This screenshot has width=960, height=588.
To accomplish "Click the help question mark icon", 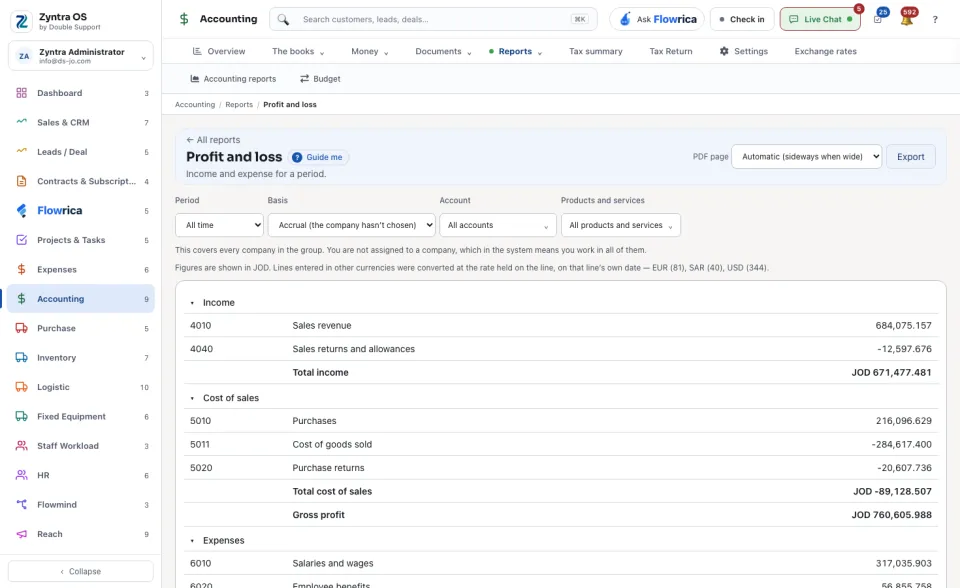I will pyautogui.click(x=935, y=20).
